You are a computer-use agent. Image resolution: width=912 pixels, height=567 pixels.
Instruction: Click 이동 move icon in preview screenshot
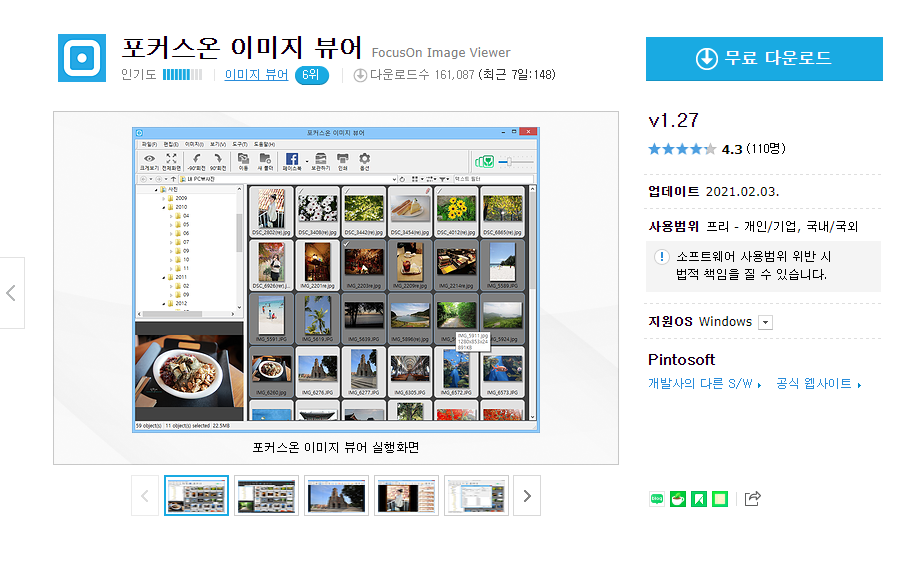[243, 162]
